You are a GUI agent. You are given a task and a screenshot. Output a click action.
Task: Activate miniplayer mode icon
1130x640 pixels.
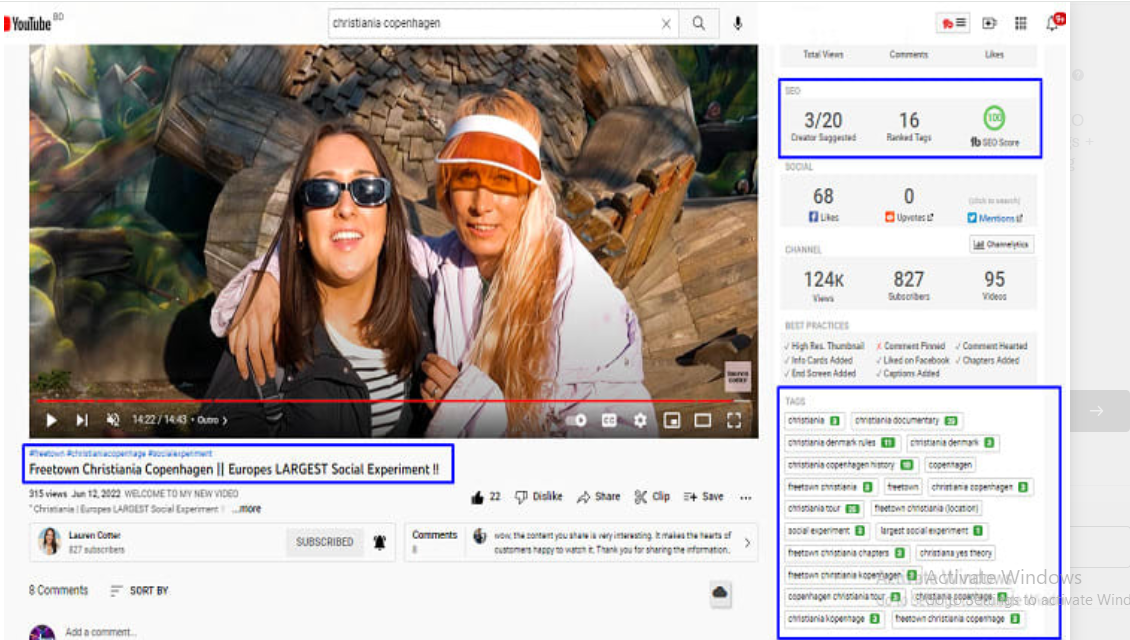pyautogui.click(x=672, y=421)
